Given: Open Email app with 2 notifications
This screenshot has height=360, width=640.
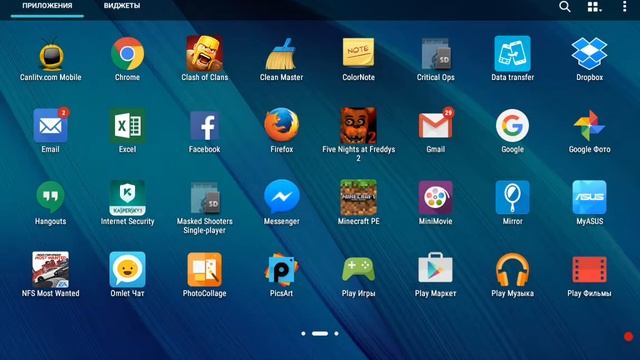Looking at the screenshot, I should (x=51, y=125).
